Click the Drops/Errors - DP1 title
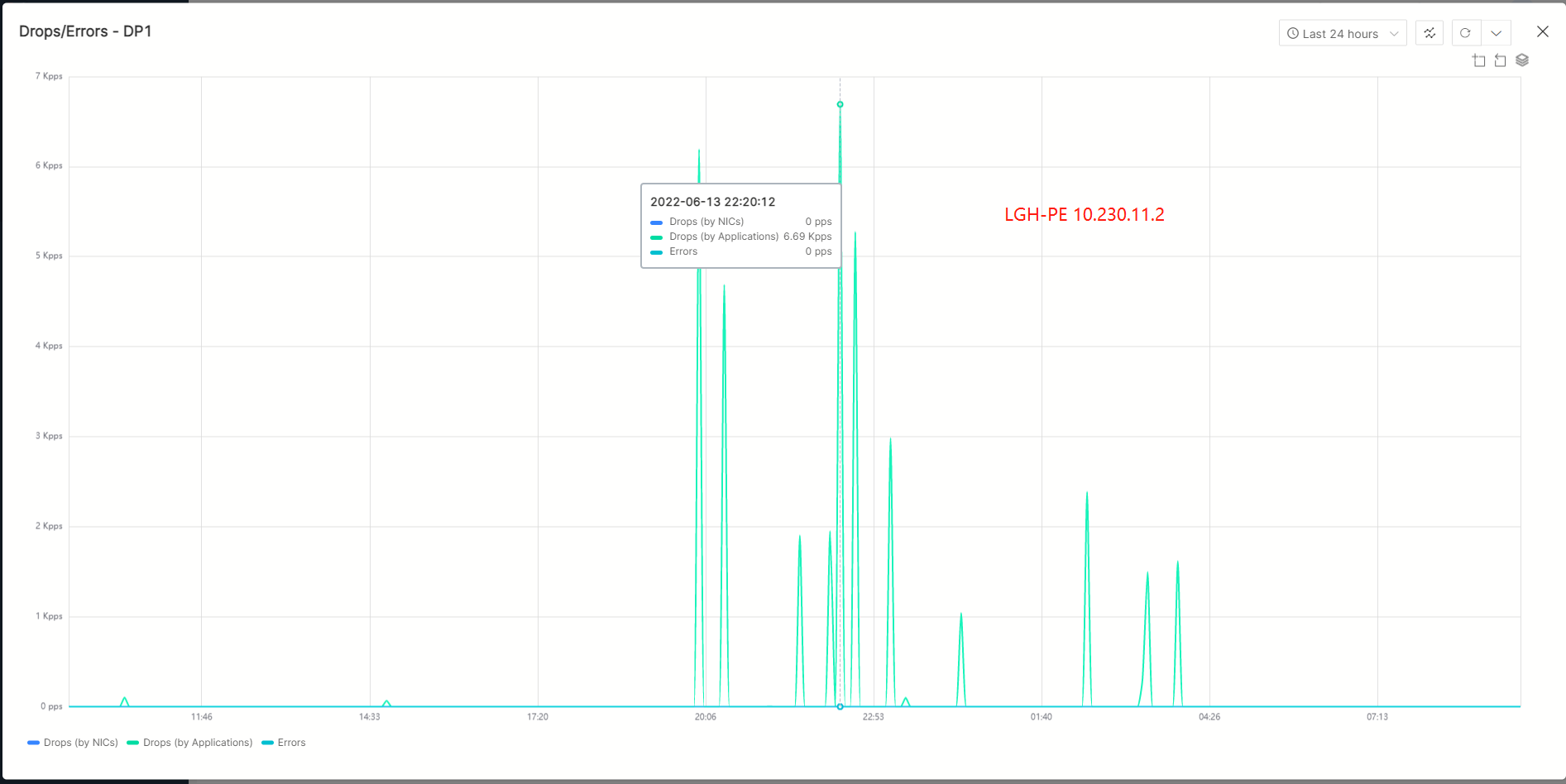 [85, 31]
